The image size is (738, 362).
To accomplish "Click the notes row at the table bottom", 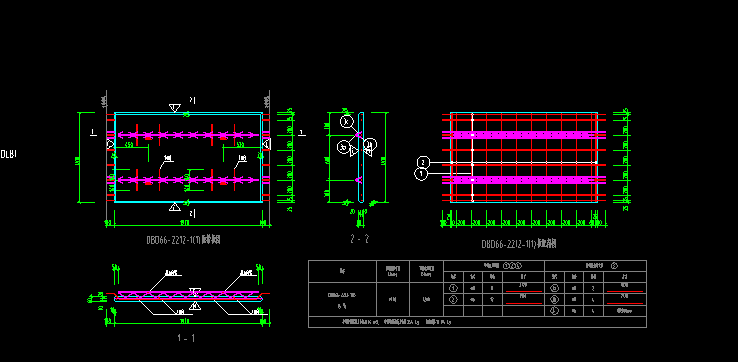I will coord(477,322).
